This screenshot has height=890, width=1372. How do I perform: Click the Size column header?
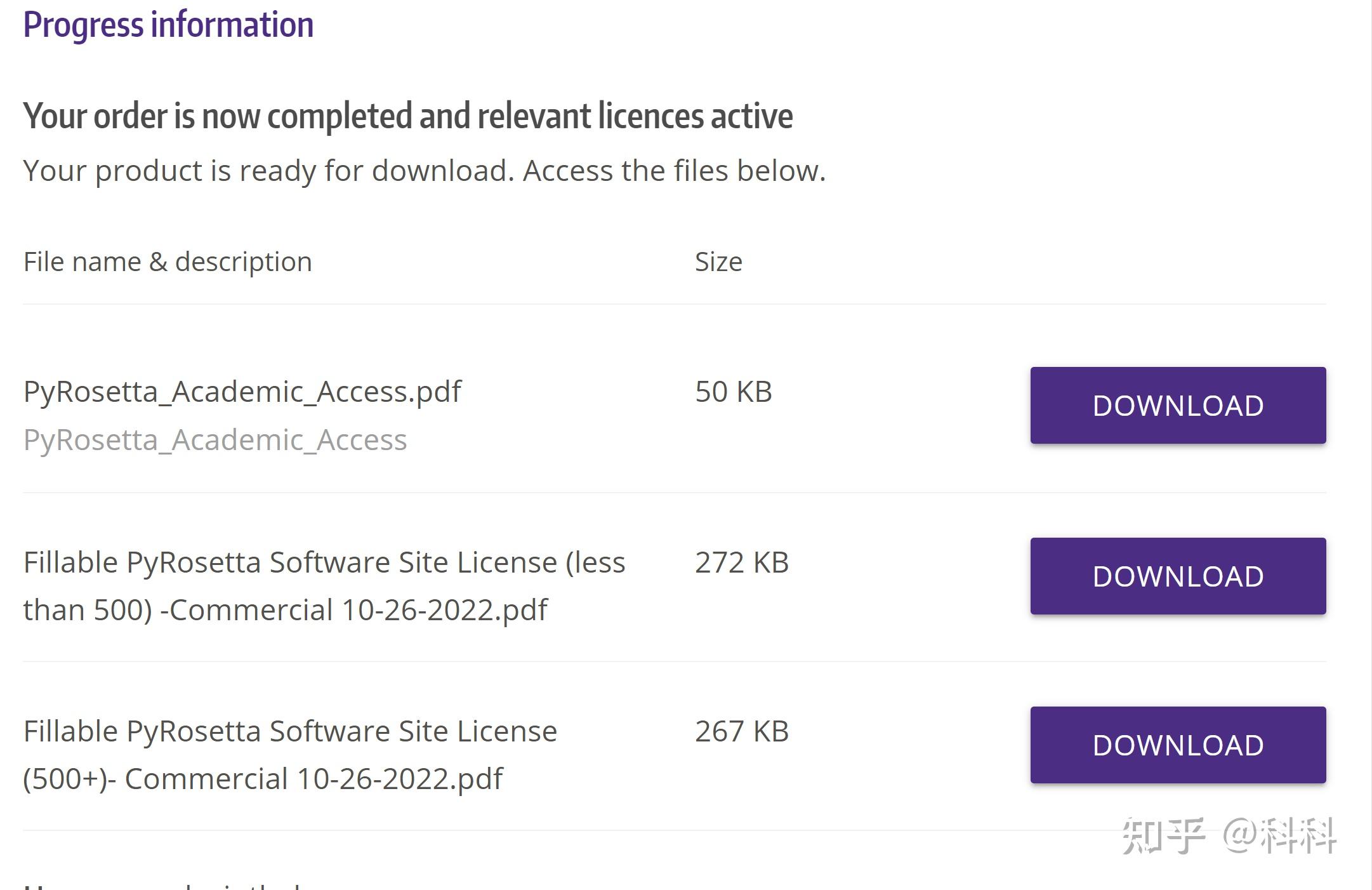pyautogui.click(x=718, y=262)
